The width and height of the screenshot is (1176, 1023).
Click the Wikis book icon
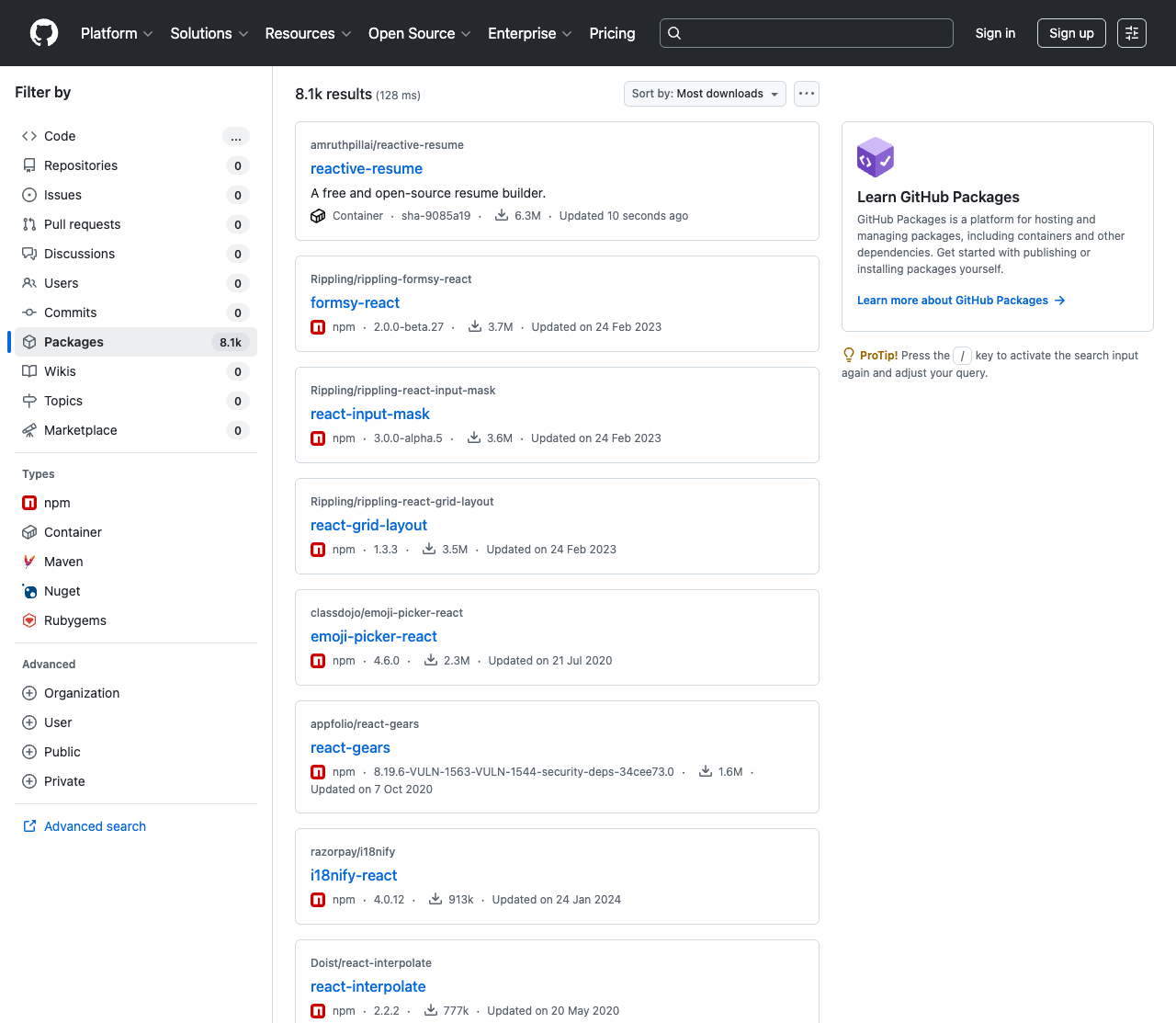[x=29, y=371]
